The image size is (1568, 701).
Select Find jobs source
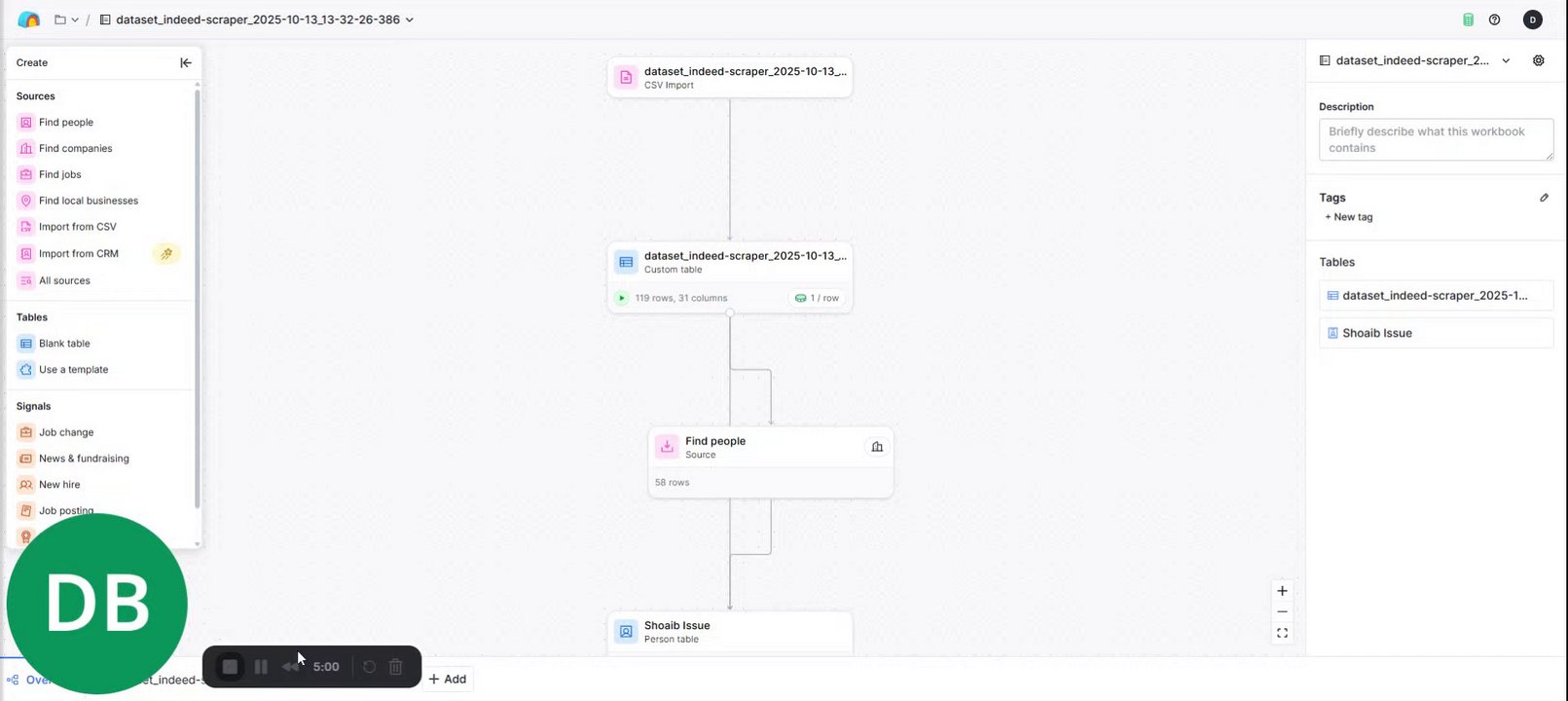tap(60, 174)
